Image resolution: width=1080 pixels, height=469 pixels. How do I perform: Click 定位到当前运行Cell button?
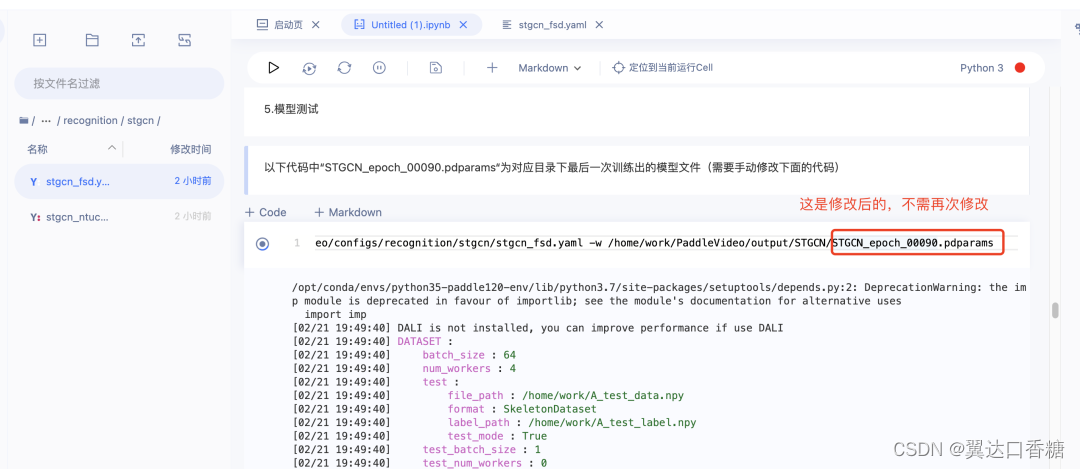point(663,67)
